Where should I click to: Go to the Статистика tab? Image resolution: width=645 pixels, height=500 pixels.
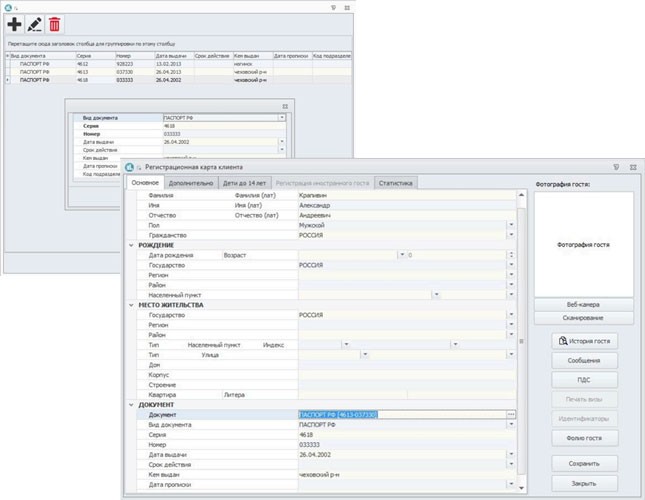point(396,183)
